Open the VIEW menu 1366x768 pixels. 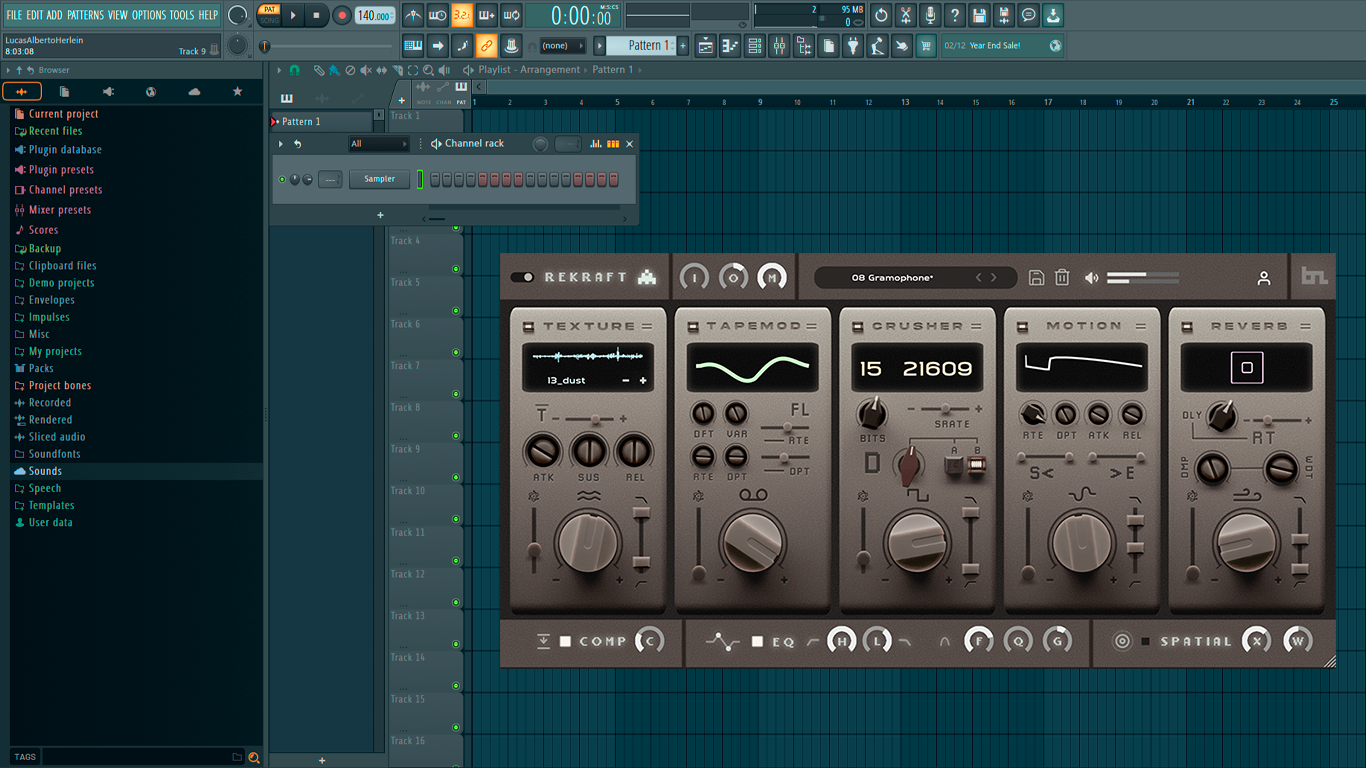(118, 15)
